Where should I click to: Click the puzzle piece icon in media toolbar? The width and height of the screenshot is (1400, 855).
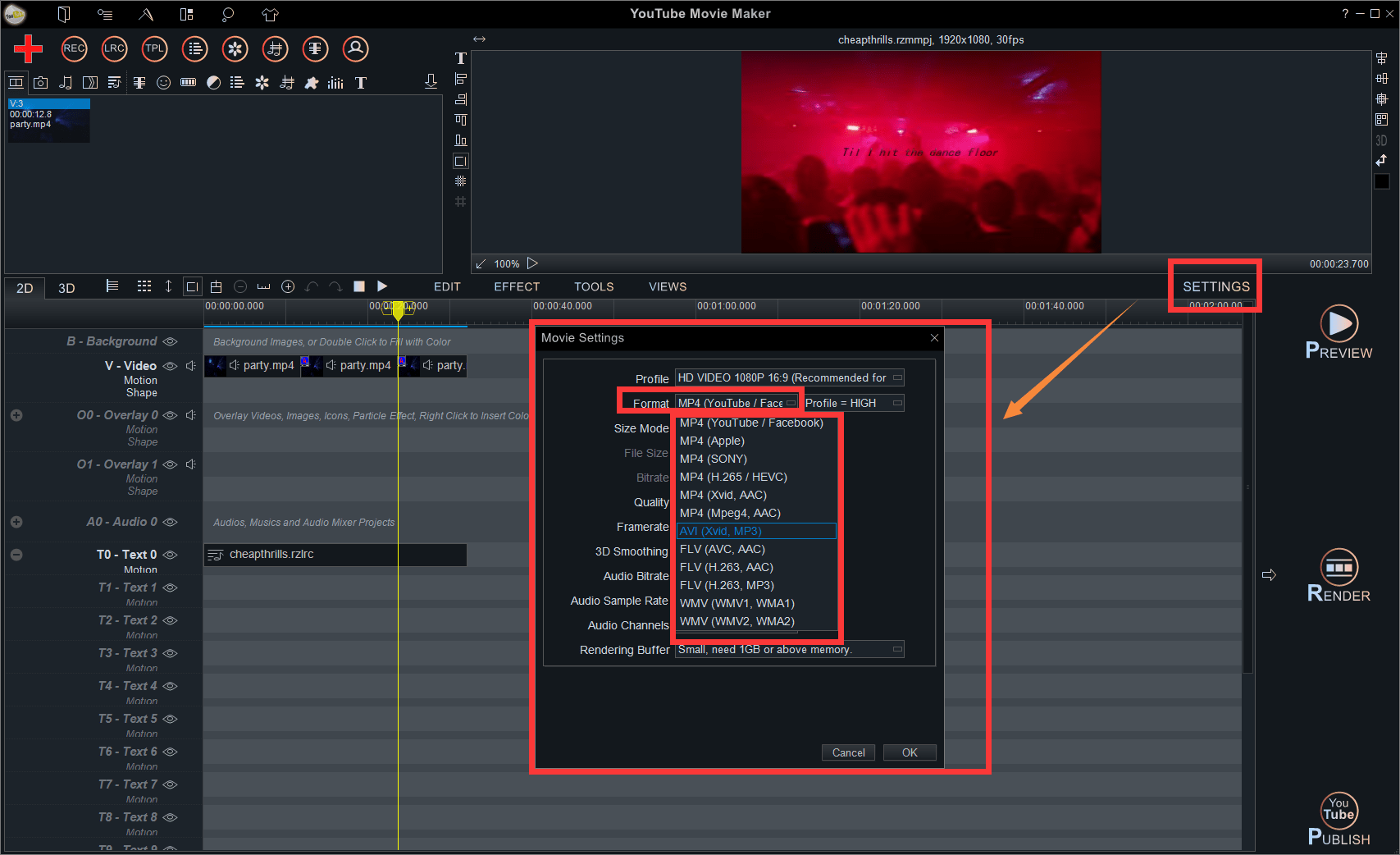click(312, 82)
